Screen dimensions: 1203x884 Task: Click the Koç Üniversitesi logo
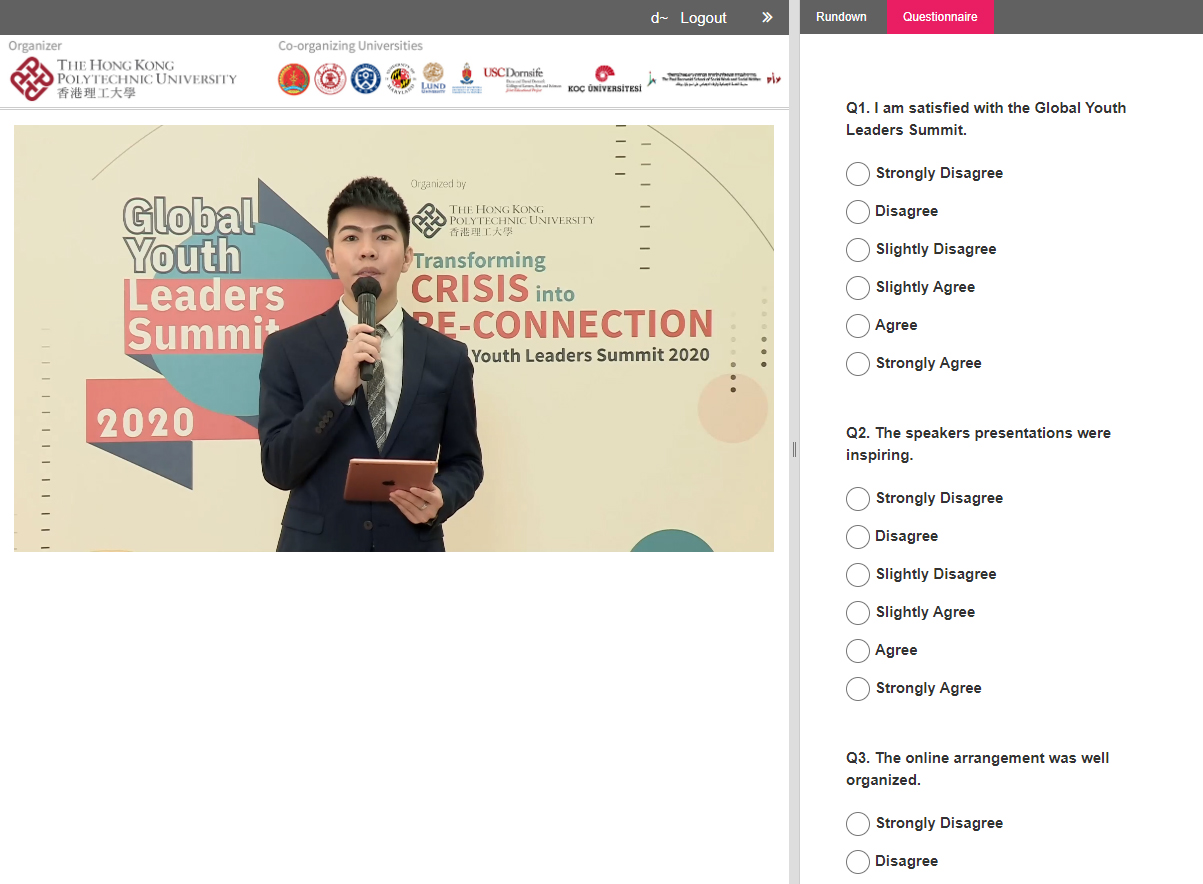point(604,80)
